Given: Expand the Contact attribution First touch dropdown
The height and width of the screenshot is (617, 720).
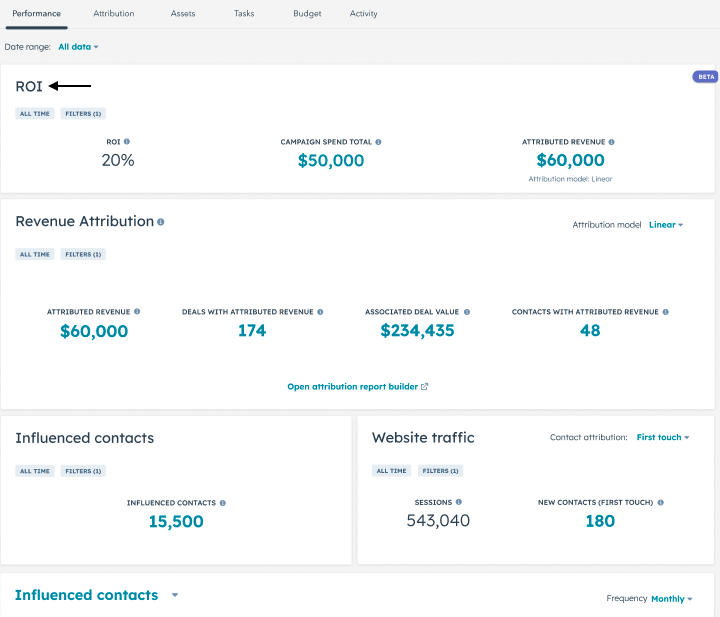Looking at the screenshot, I should click(663, 437).
